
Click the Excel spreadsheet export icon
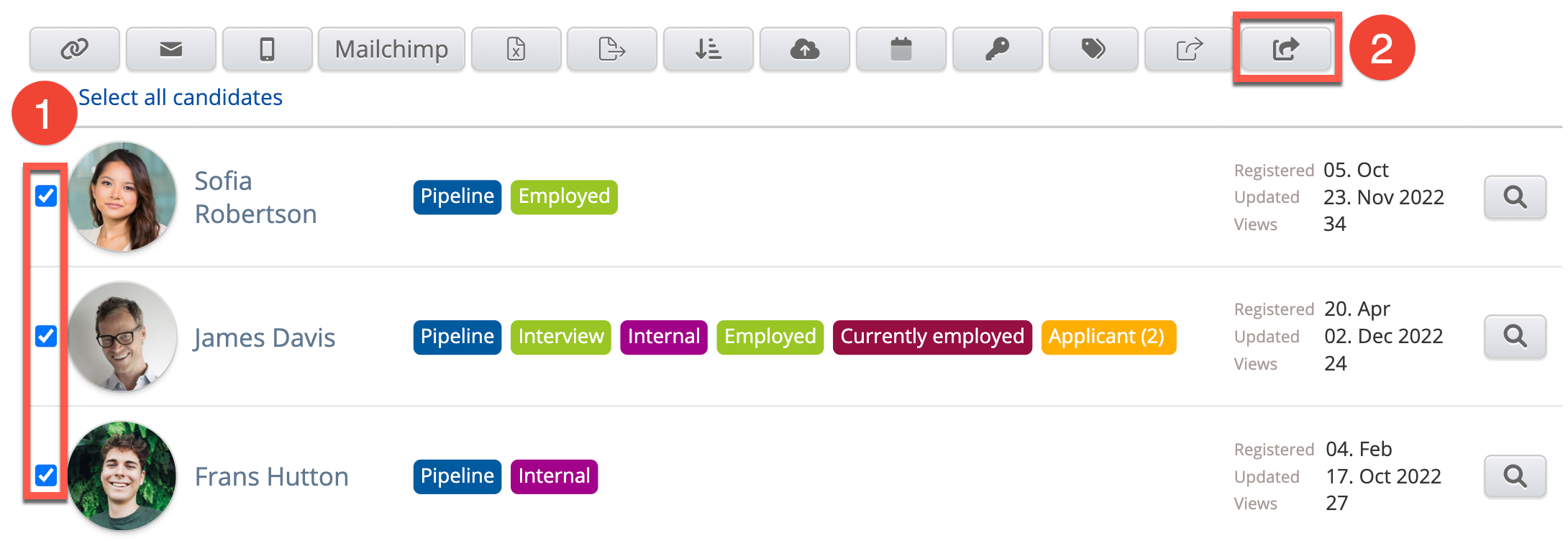(516, 49)
